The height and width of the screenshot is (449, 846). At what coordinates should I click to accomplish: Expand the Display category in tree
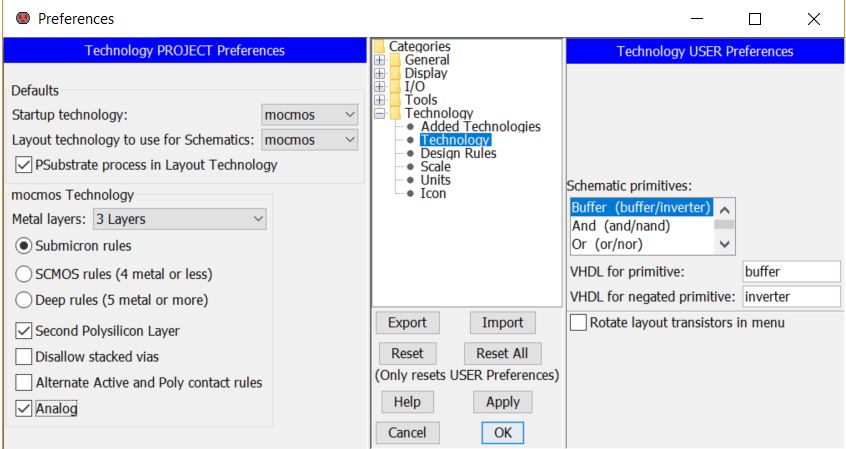click(380, 73)
